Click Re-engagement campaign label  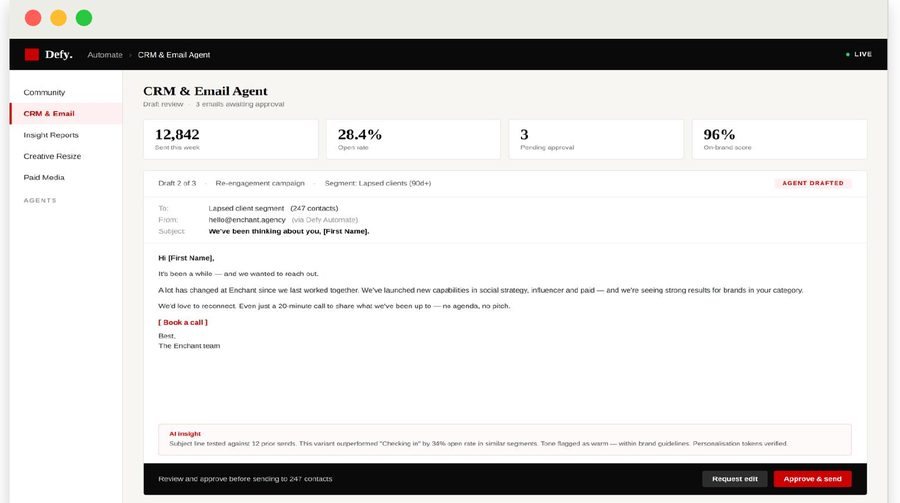[x=260, y=183]
